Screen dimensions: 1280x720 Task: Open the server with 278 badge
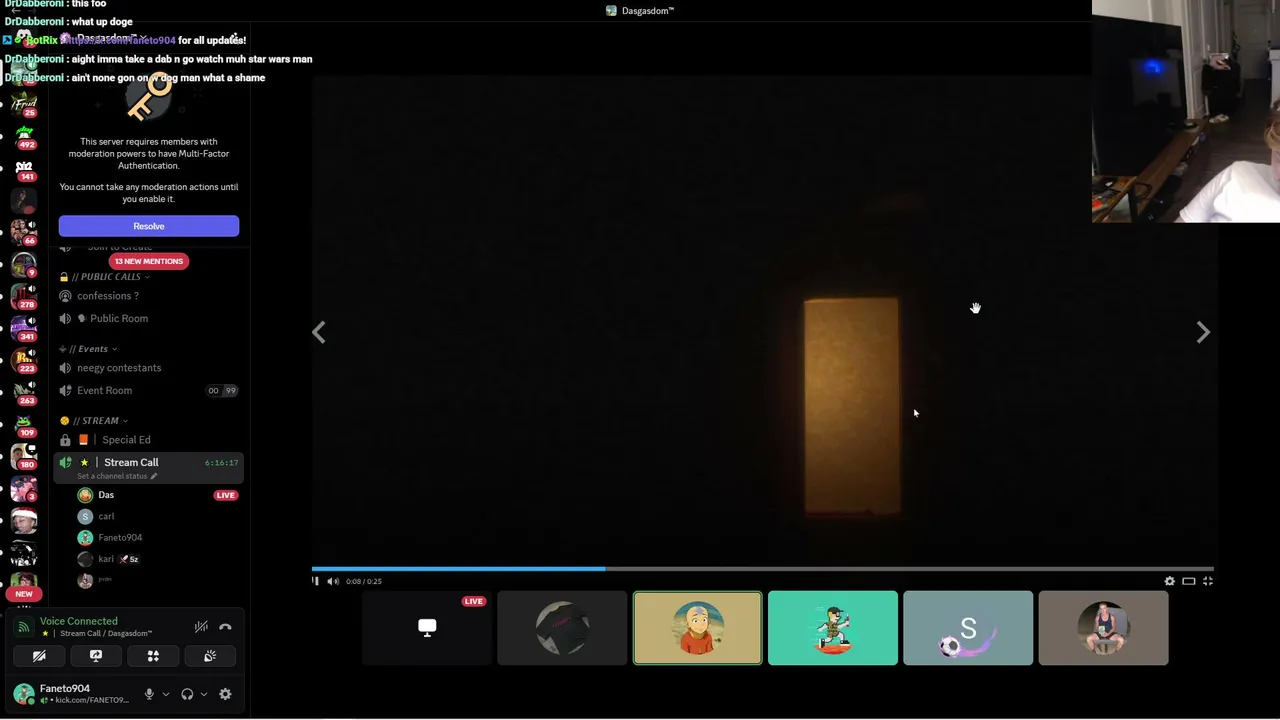[x=24, y=296]
